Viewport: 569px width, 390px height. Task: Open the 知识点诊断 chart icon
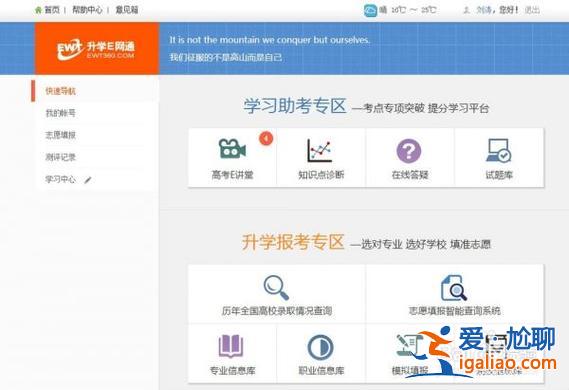tap(320, 150)
